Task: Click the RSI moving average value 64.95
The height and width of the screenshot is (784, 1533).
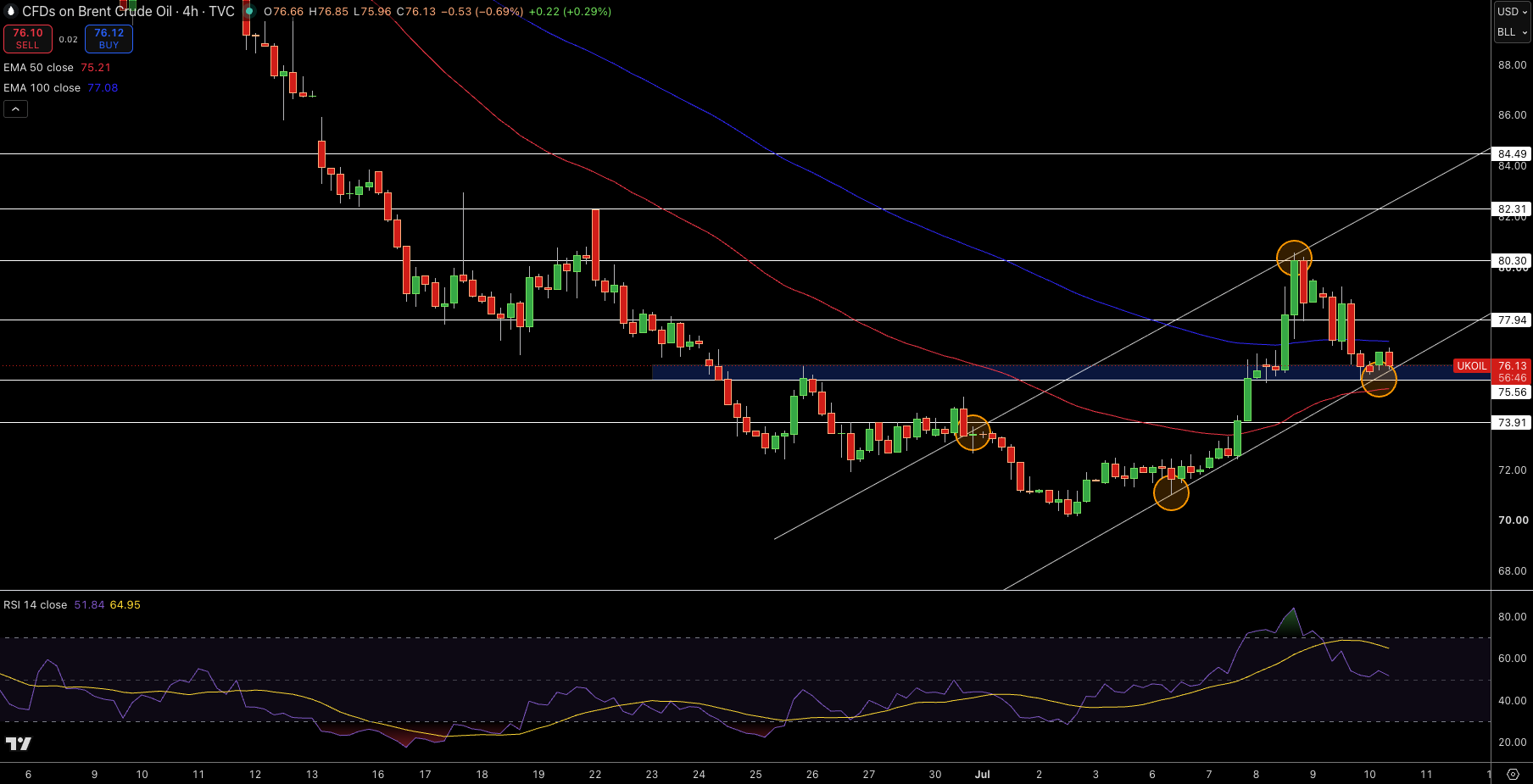Action: click(125, 604)
